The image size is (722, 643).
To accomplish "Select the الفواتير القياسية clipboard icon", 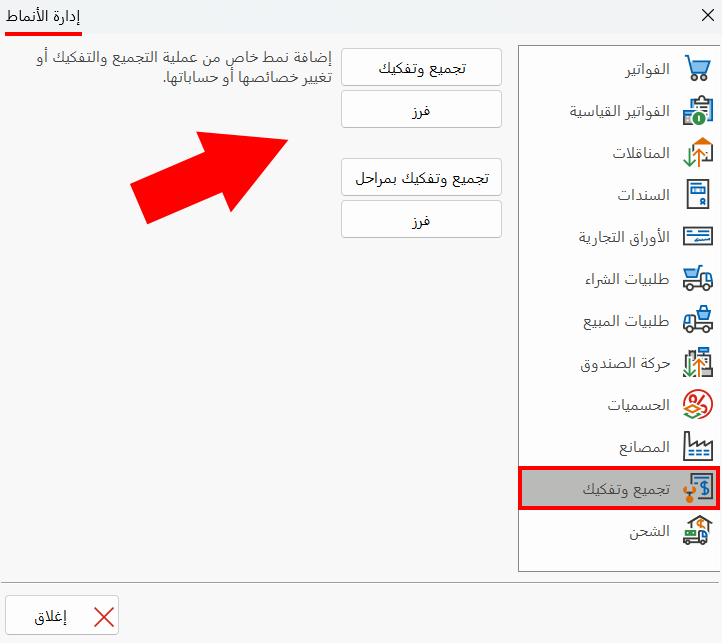I will click(x=698, y=111).
